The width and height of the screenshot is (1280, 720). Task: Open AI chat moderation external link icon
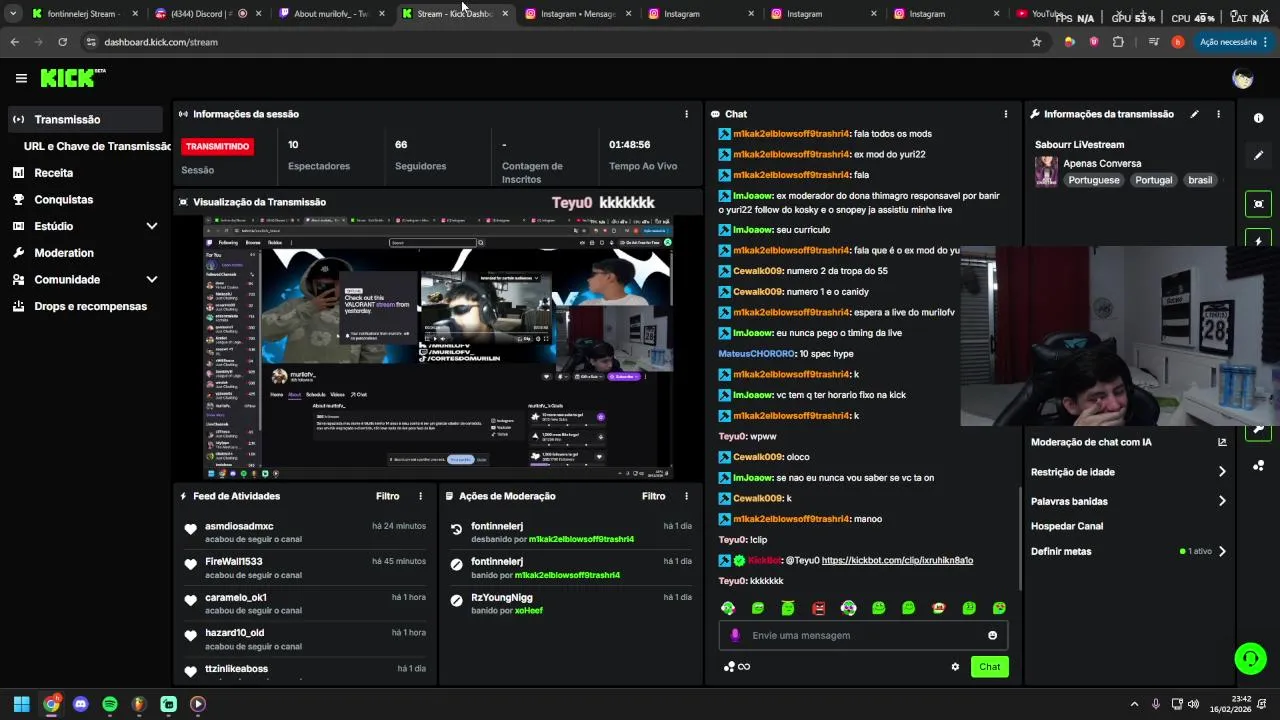pos(1222,442)
